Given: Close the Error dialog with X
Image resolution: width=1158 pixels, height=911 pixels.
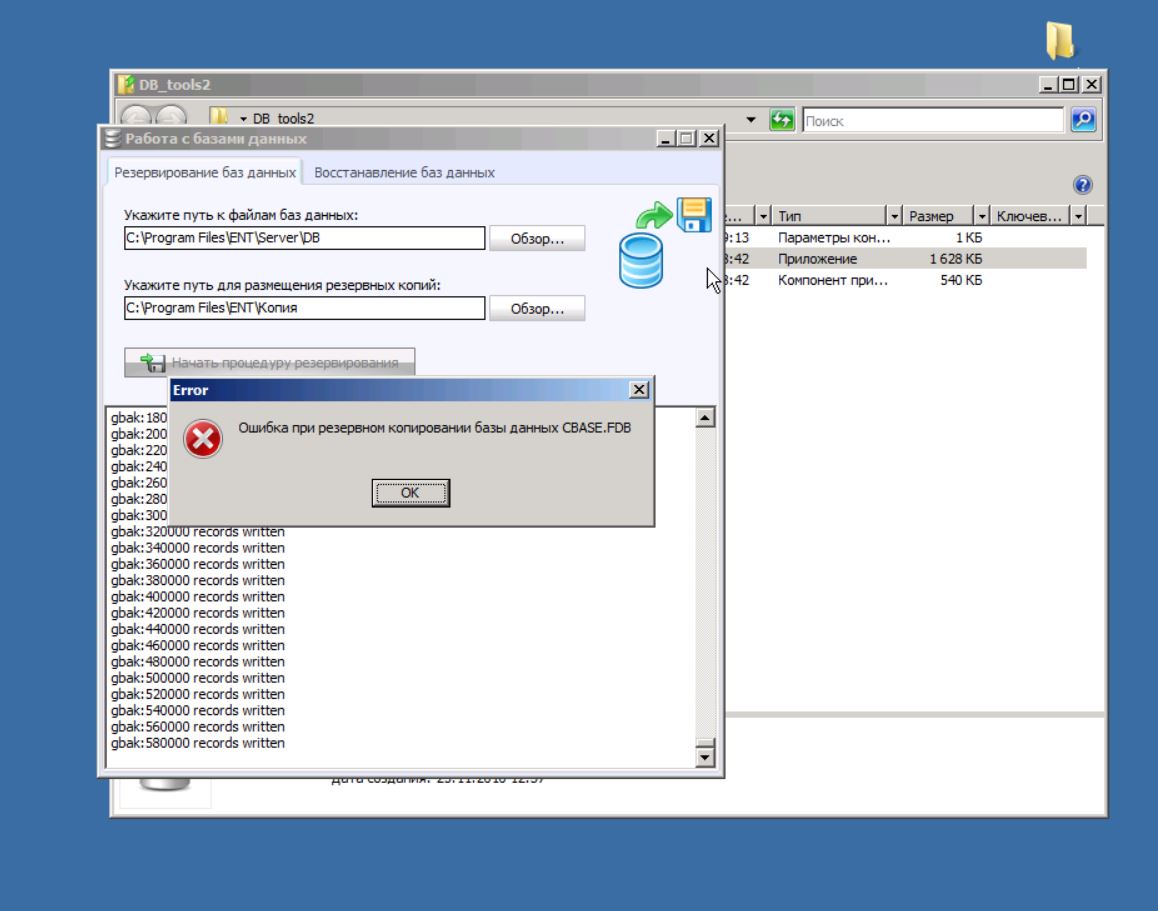Looking at the screenshot, I should [x=639, y=390].
